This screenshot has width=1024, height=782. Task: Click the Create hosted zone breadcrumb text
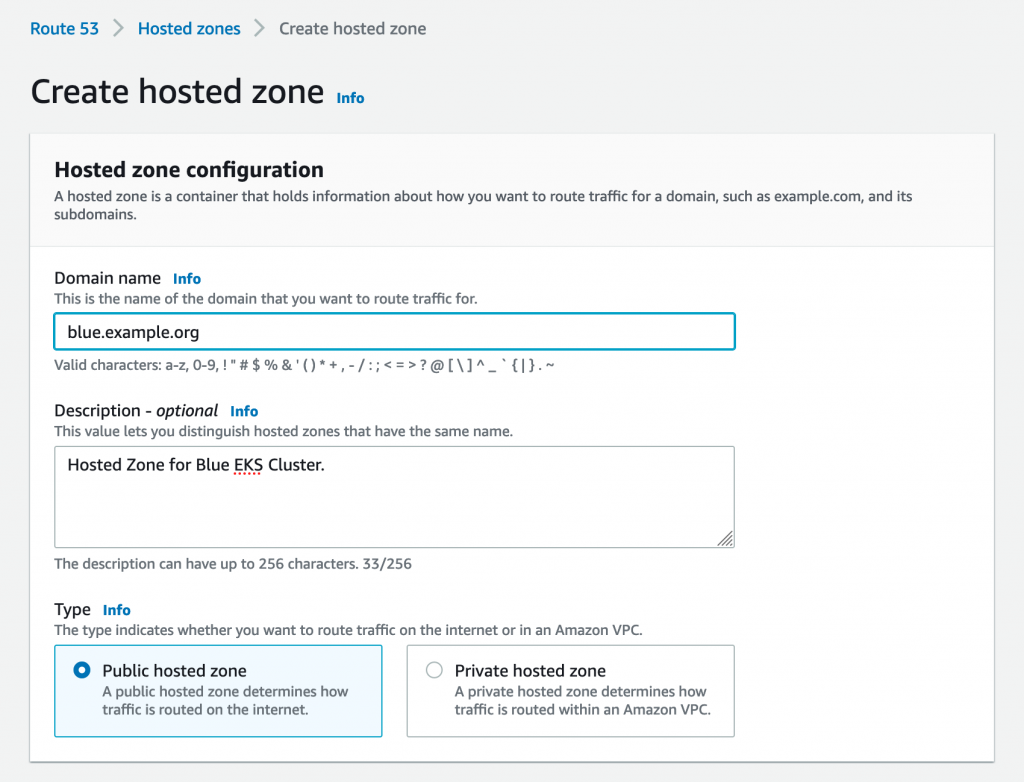(x=353, y=29)
